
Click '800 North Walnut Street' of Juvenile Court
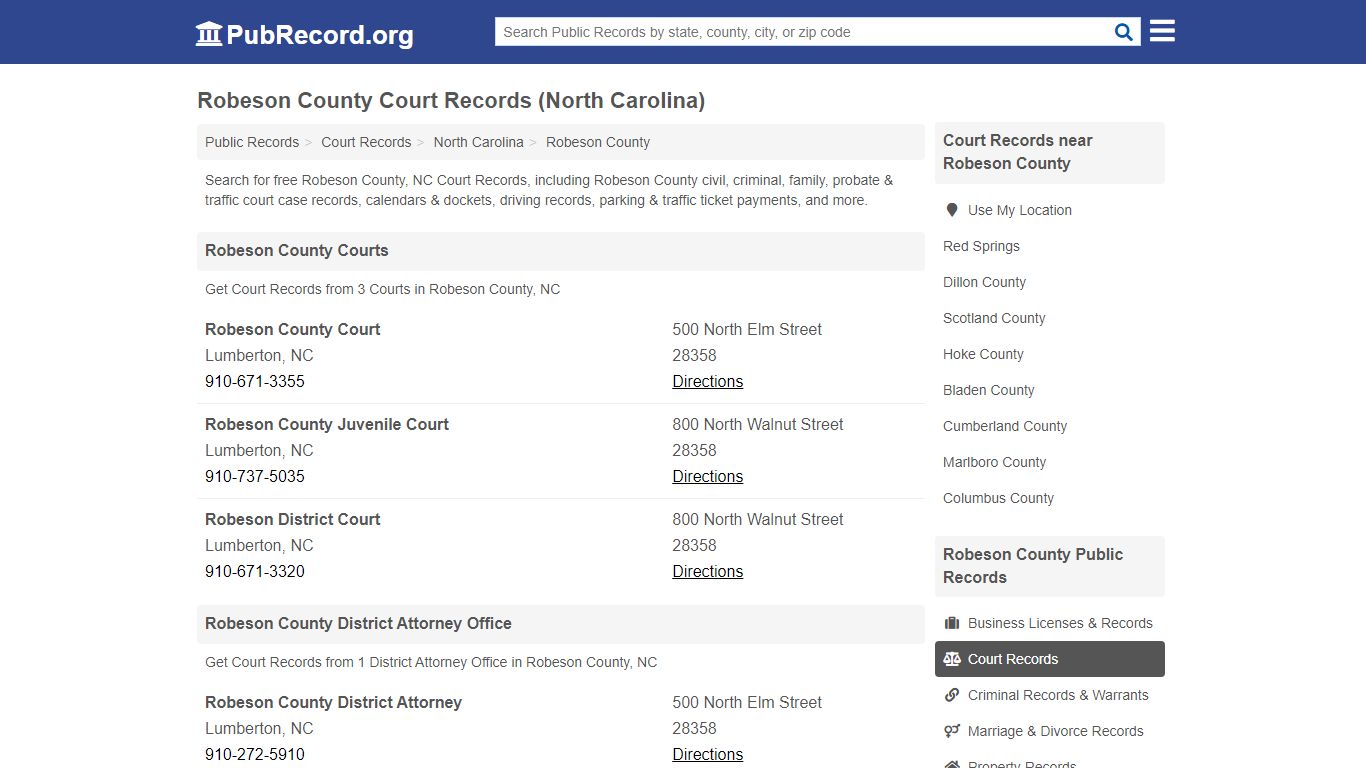point(758,424)
